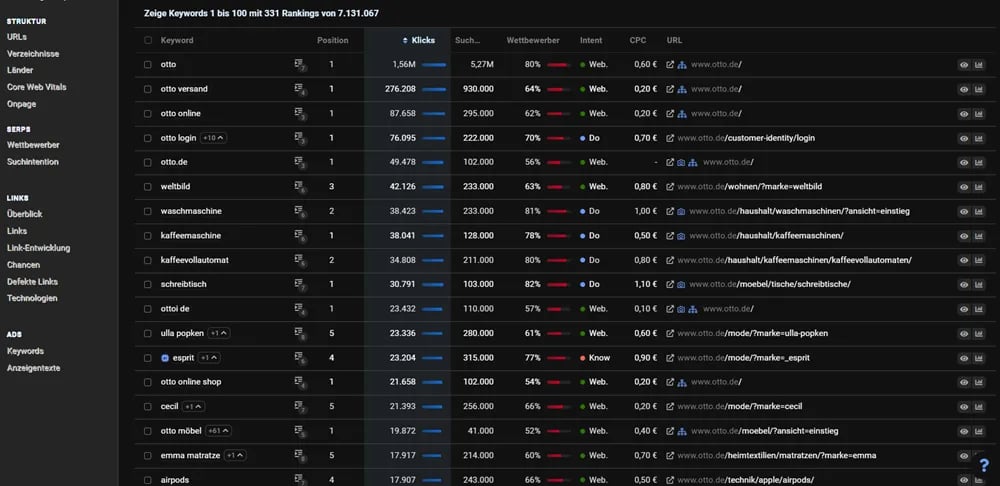
Task: Expand '+61' variants for otto möbel
Action: [x=218, y=431]
